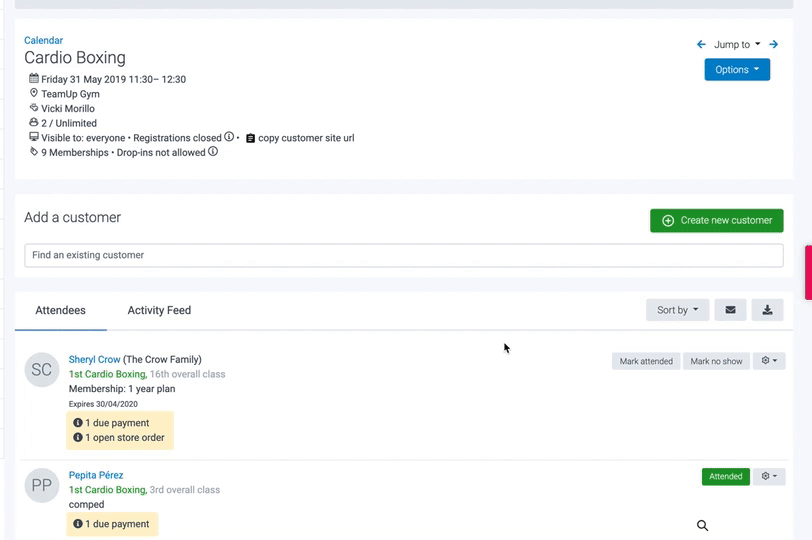The width and height of the screenshot is (812, 540).
Task: Toggle Pepita Pérez's green Attended status
Action: (x=725, y=477)
